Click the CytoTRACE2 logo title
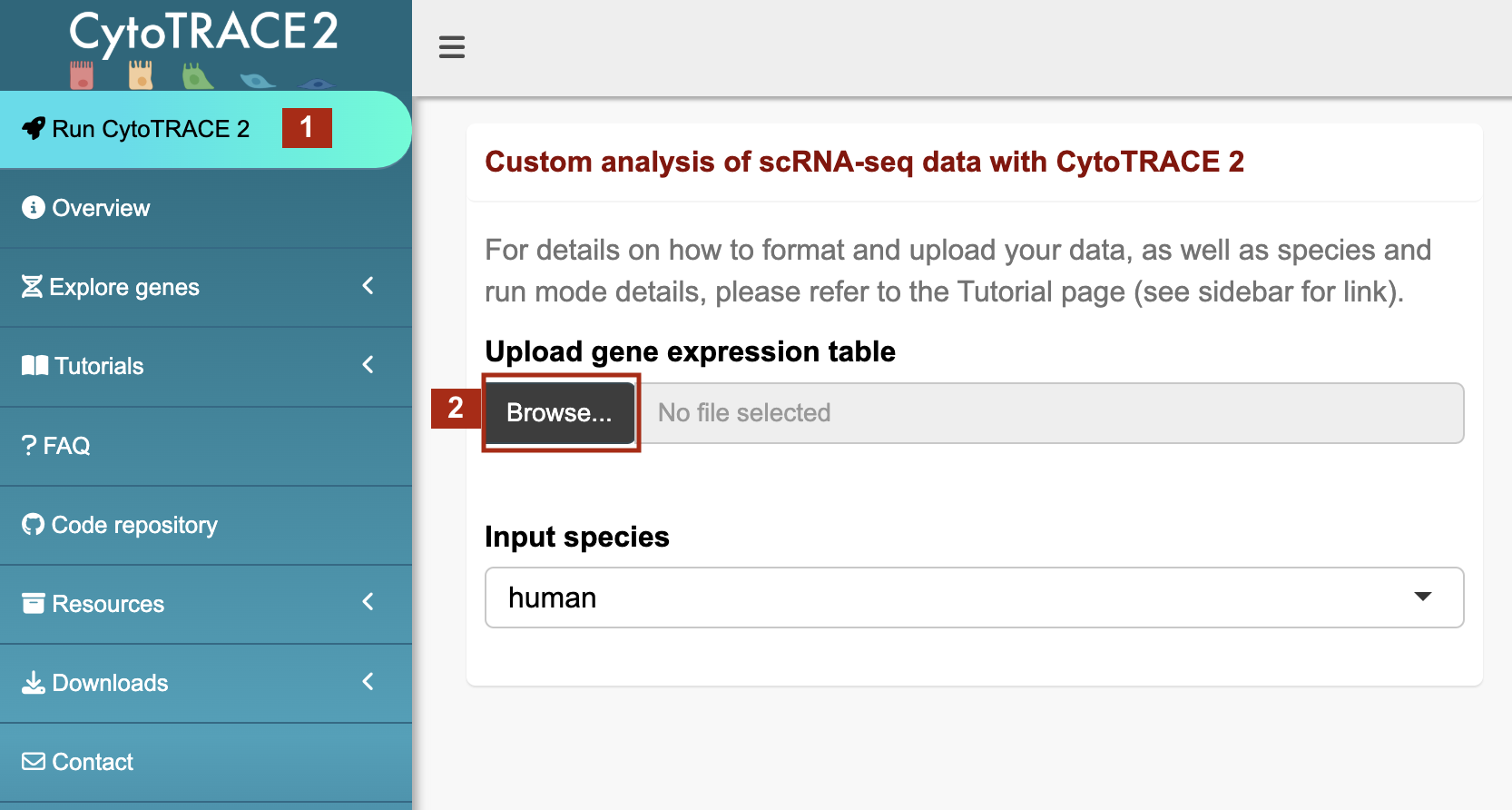Viewport: 1512px width, 810px height. (204, 34)
